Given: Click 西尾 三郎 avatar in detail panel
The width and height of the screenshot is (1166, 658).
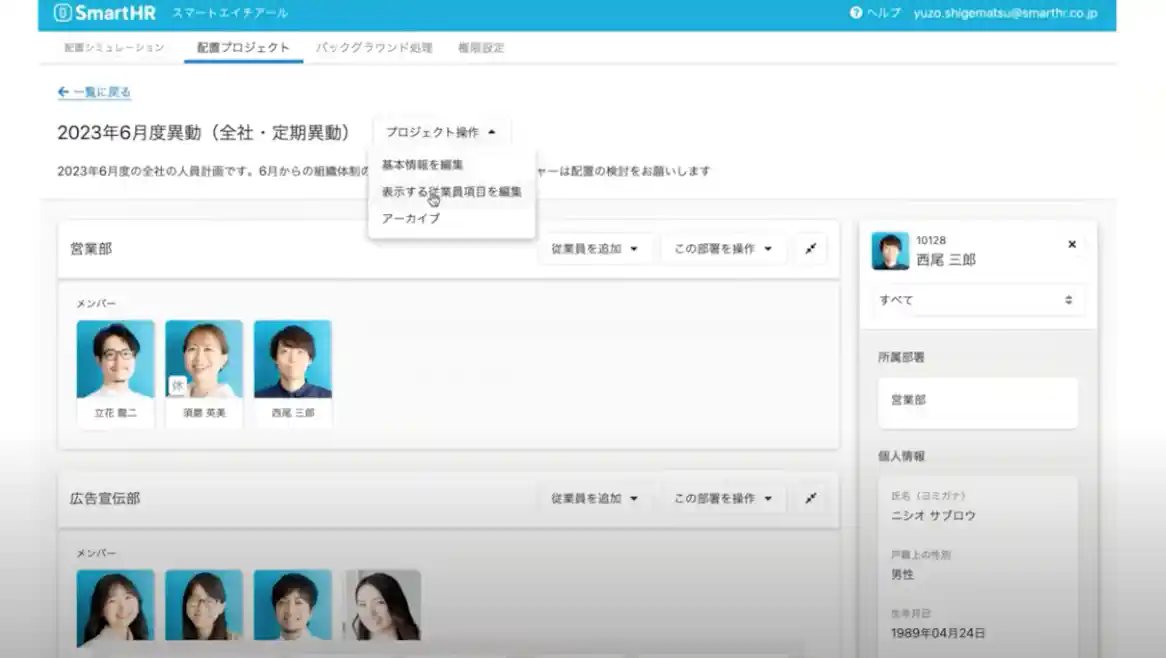Looking at the screenshot, I should (890, 251).
